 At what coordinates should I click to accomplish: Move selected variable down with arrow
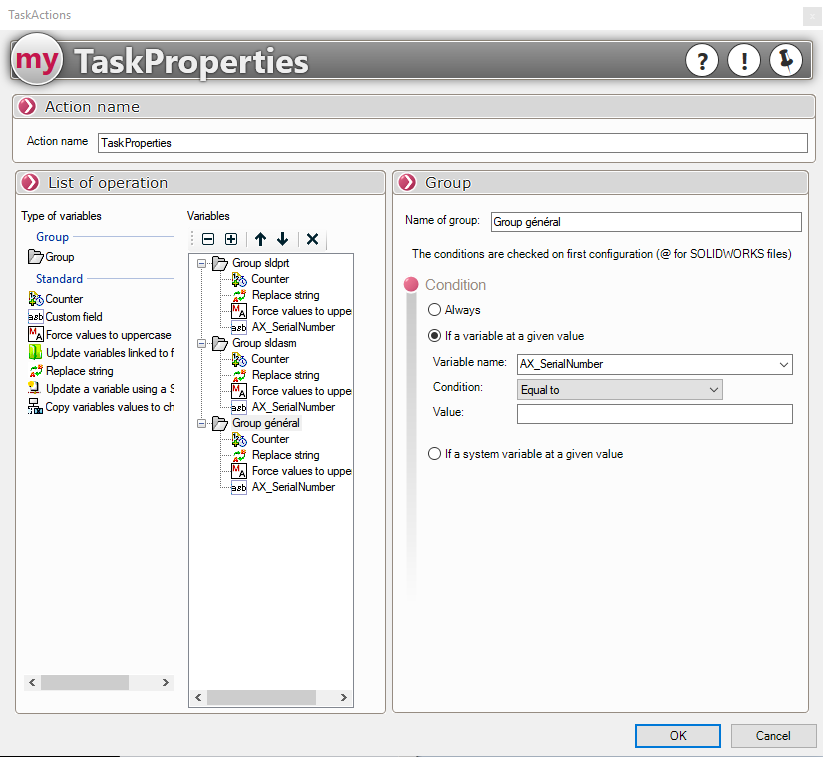pyautogui.click(x=283, y=239)
